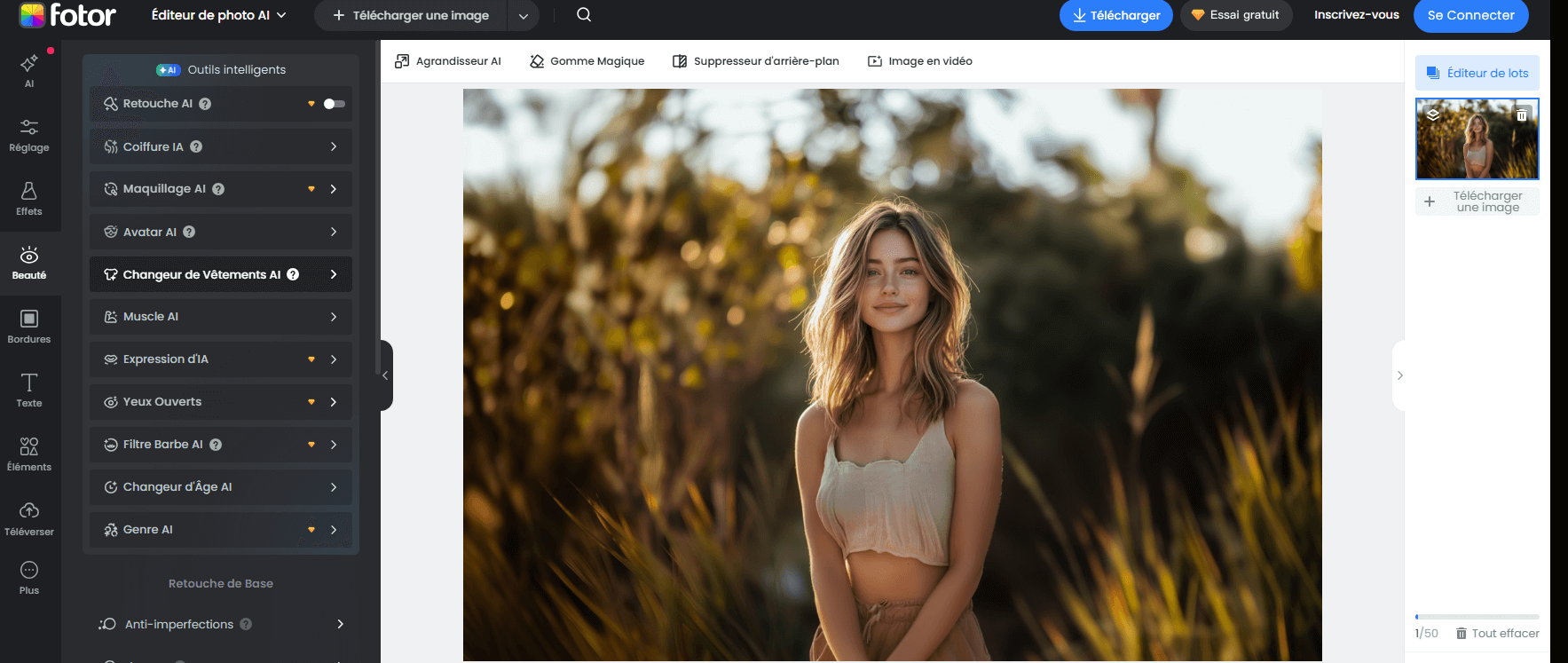This screenshot has height=663, width=1568.
Task: Open the Bordures frames panel
Action: 29,326
